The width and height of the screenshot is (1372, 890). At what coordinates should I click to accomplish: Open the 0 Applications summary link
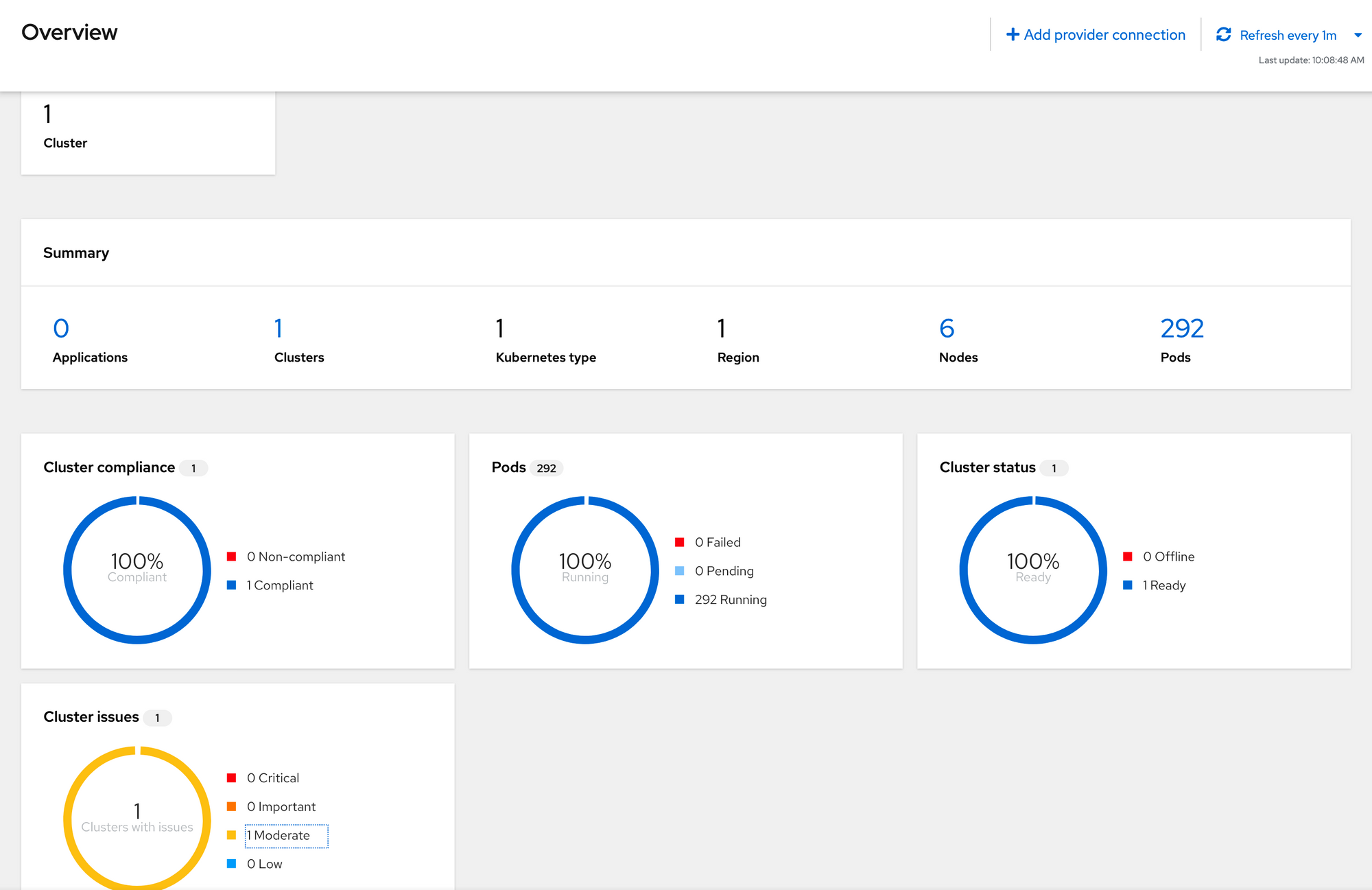[x=61, y=329]
